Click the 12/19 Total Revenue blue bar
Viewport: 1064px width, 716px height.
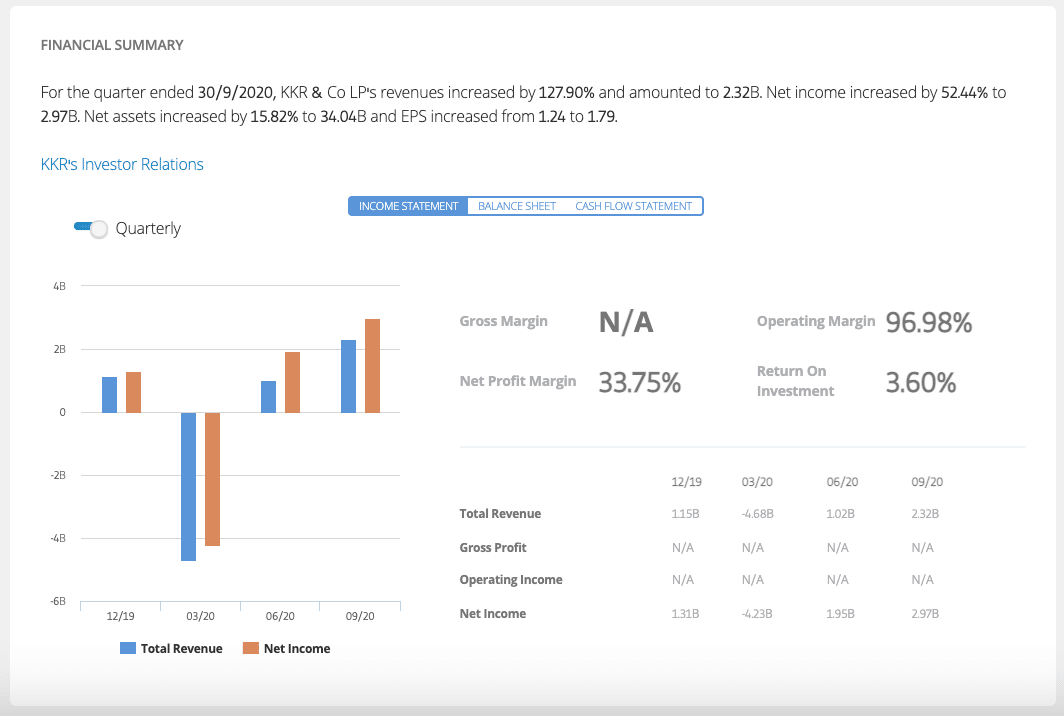pyautogui.click(x=109, y=394)
